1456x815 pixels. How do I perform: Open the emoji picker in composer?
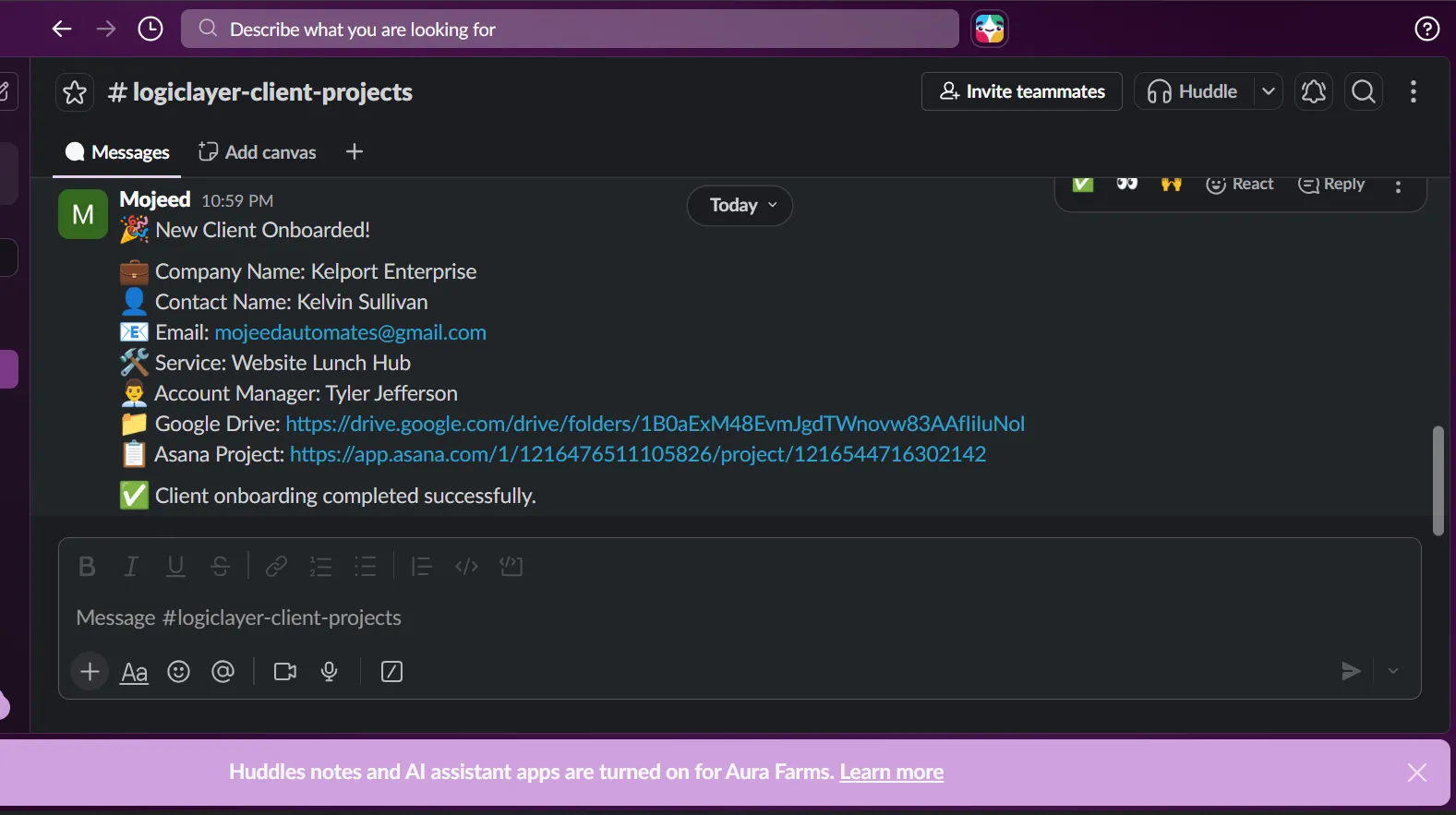[178, 672]
